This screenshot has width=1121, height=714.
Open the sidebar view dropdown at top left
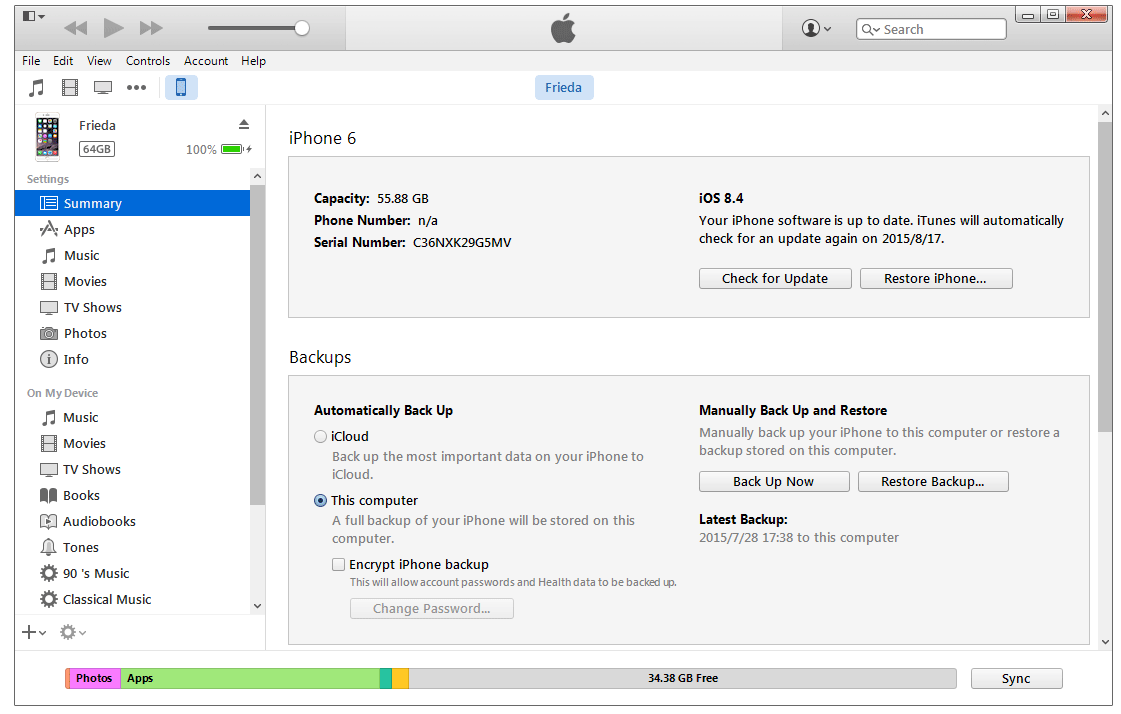click(x=34, y=16)
